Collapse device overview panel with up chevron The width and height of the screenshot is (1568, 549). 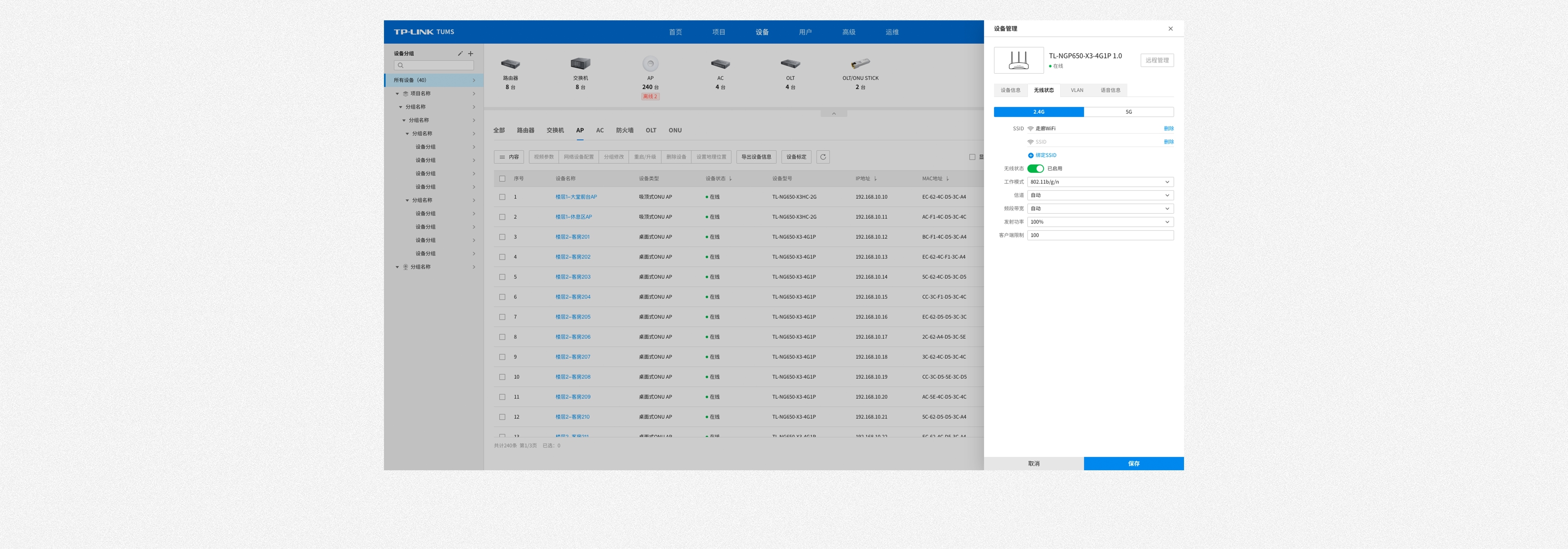(834, 114)
